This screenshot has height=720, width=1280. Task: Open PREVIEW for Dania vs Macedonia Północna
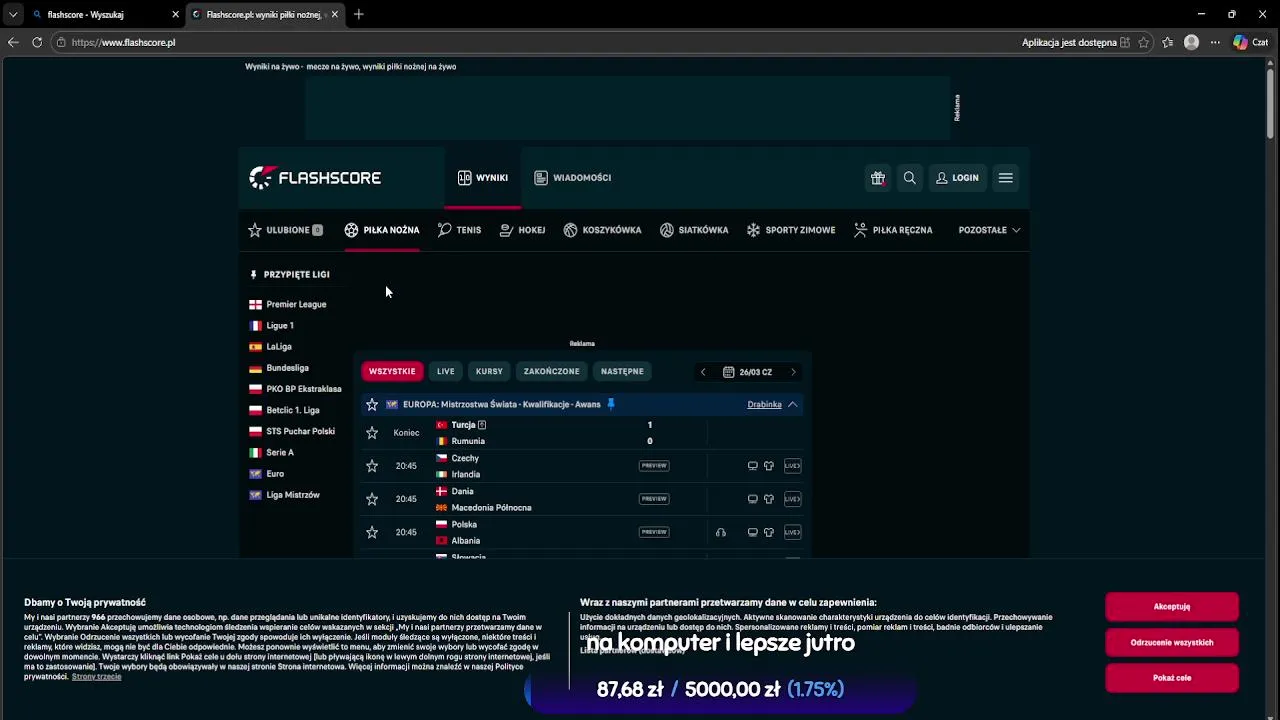point(654,499)
